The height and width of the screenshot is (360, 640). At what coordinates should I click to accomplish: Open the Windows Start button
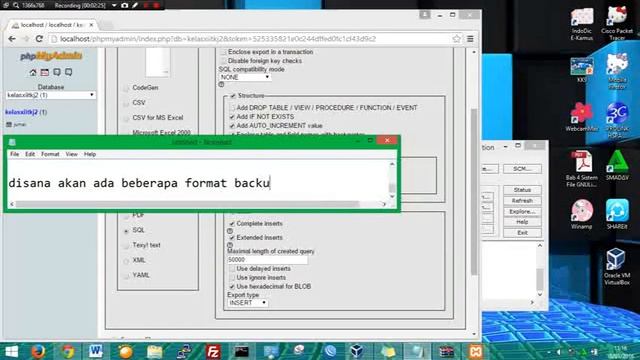11,351
